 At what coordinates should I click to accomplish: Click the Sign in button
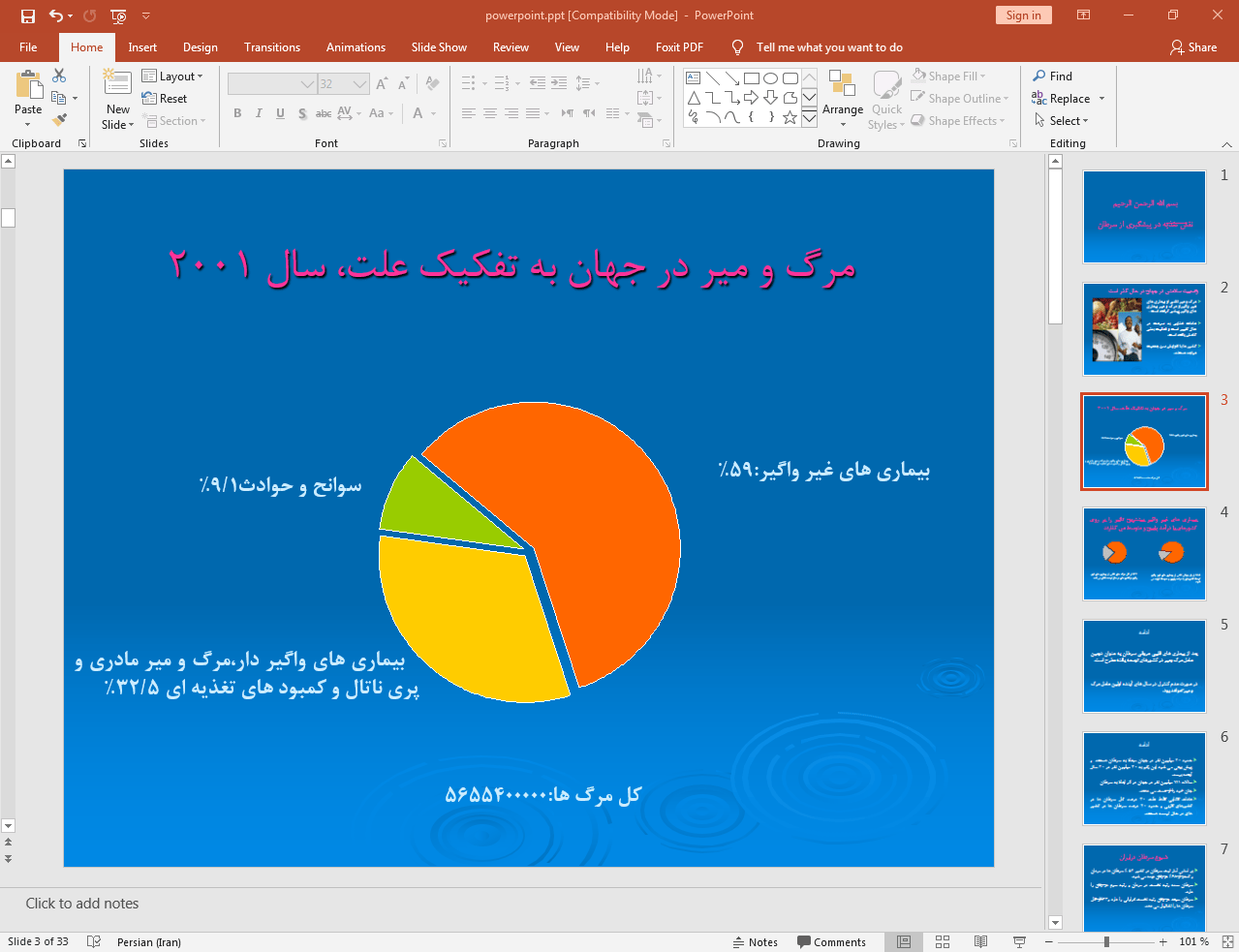(x=1022, y=15)
